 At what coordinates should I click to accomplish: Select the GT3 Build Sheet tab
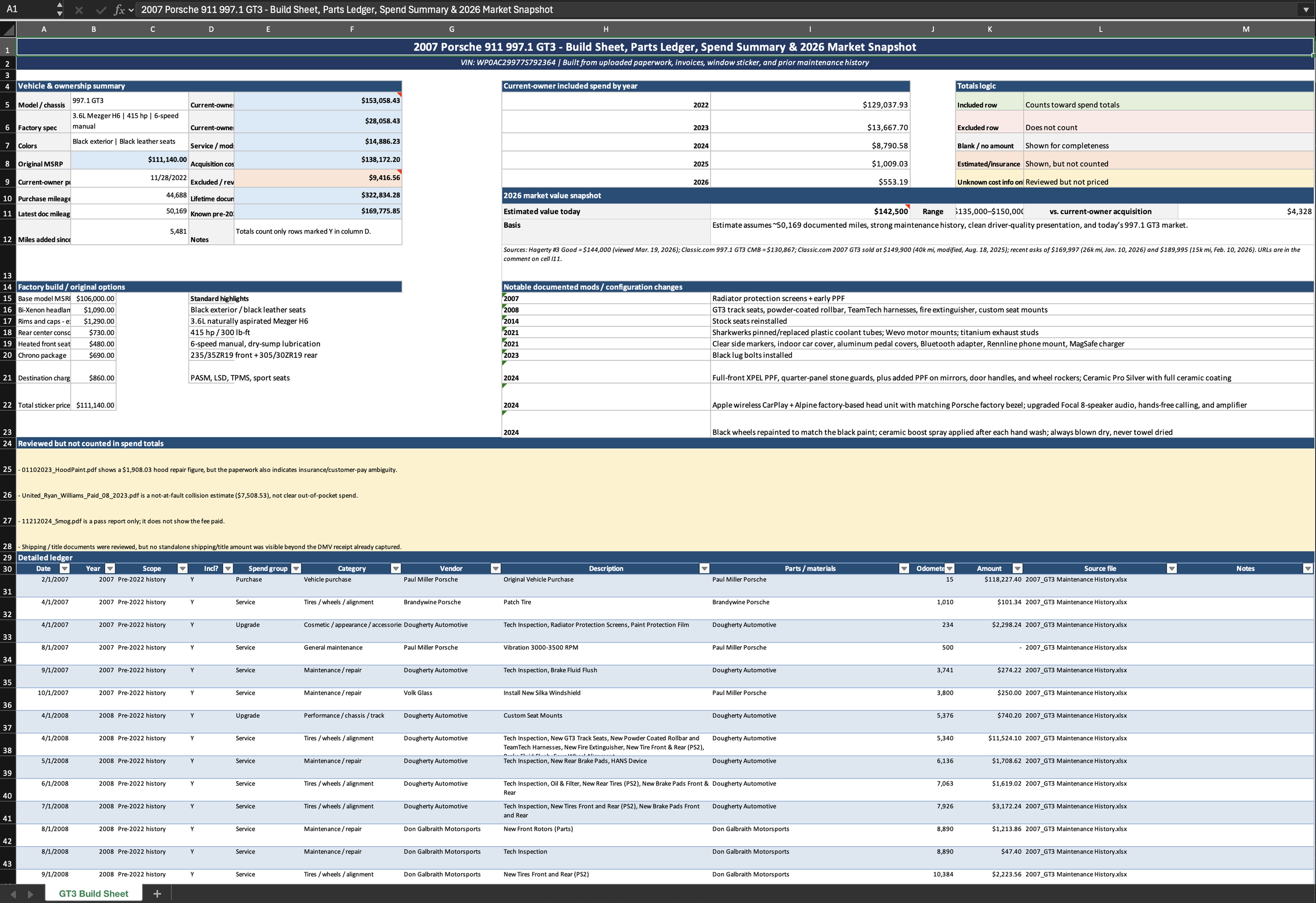click(93, 894)
